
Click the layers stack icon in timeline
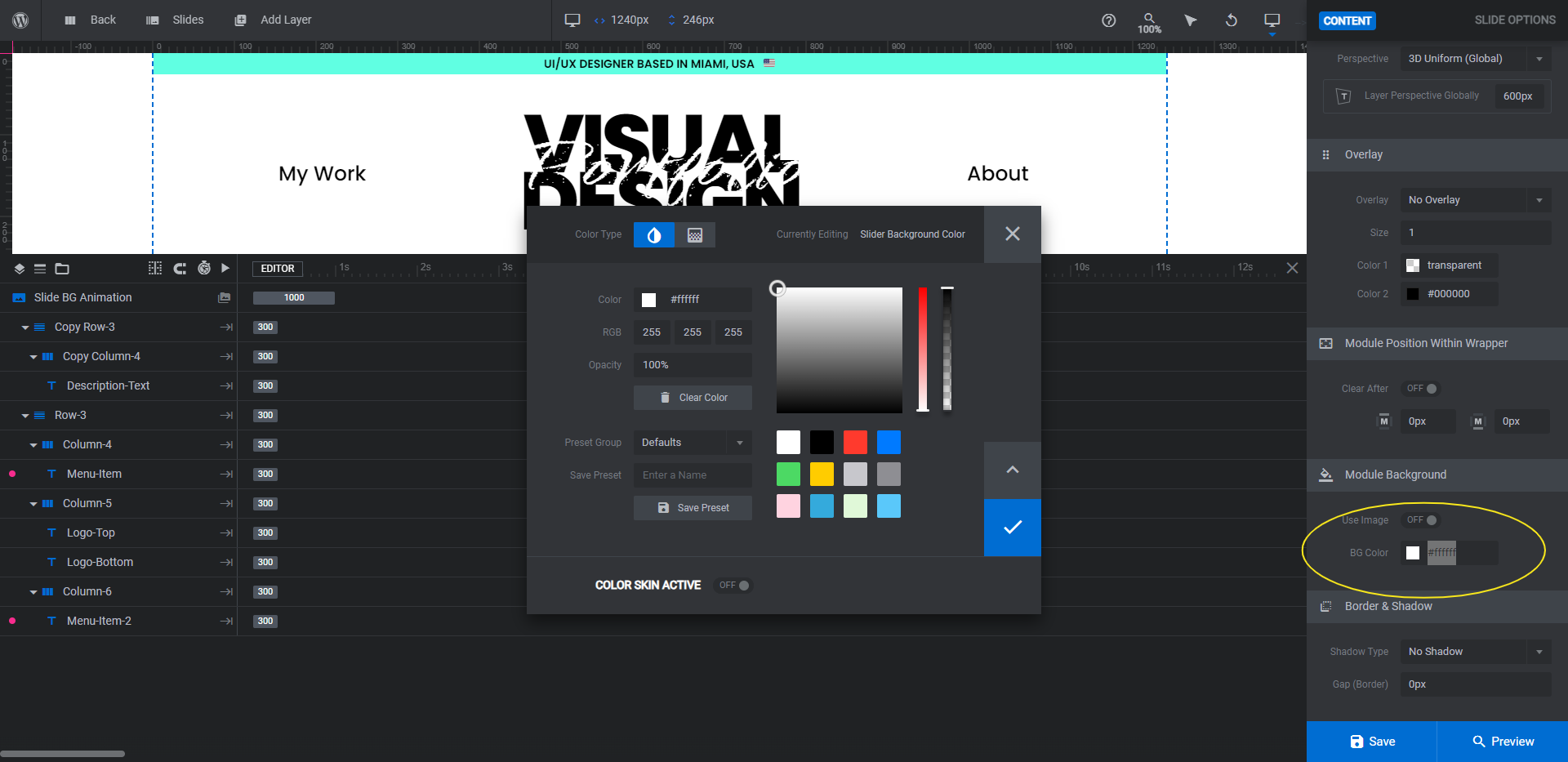coord(19,269)
